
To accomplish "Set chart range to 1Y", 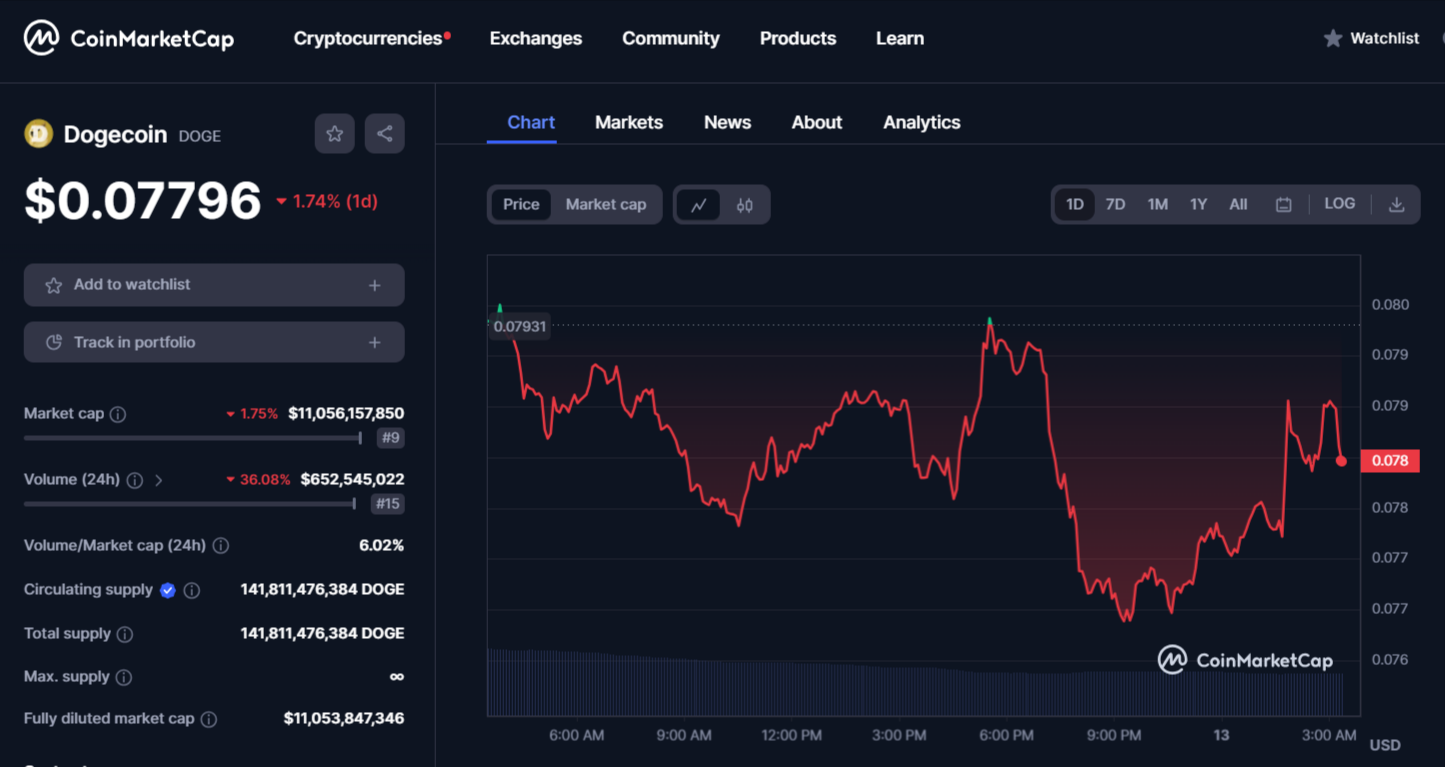I will click(x=1198, y=204).
